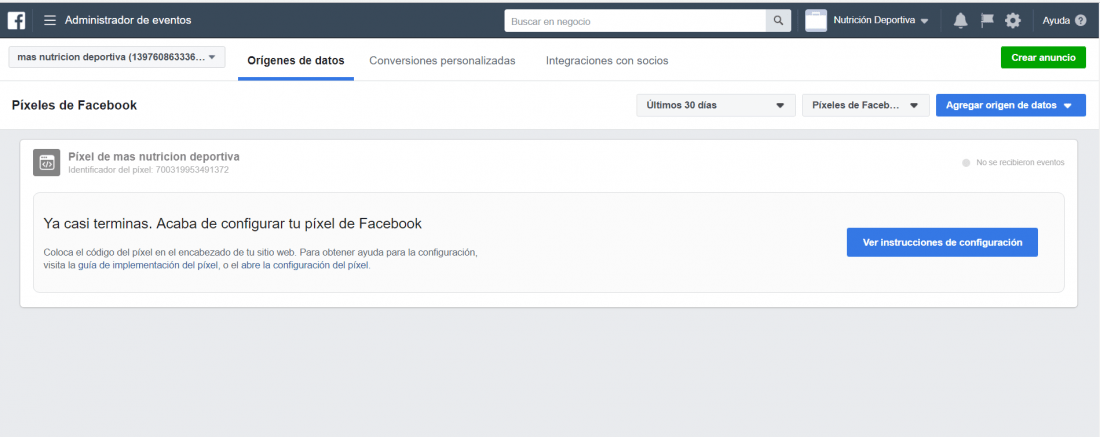Click the Ya casi terminas heading

(232, 224)
